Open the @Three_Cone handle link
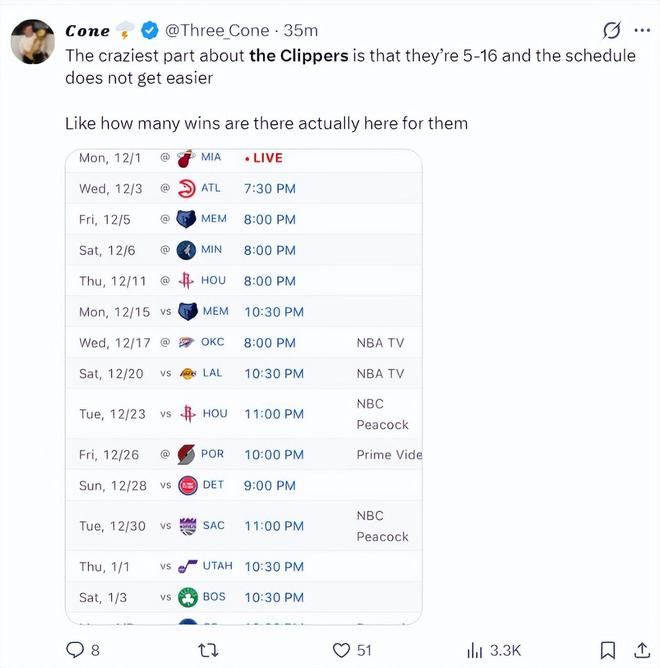This screenshot has width=660, height=668. coord(216,30)
